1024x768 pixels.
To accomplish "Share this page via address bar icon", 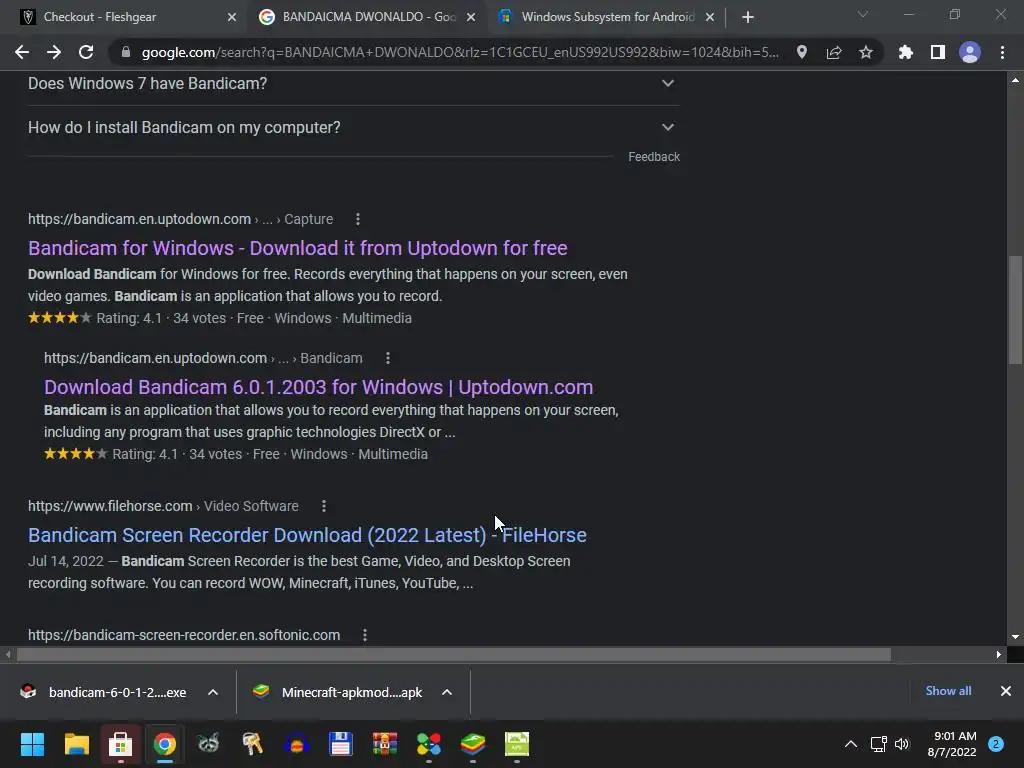I will click(x=833, y=52).
